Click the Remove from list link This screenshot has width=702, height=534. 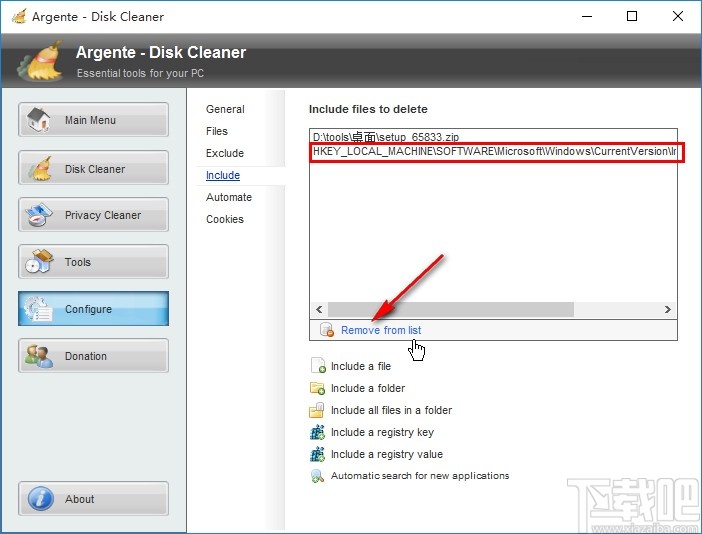click(381, 330)
